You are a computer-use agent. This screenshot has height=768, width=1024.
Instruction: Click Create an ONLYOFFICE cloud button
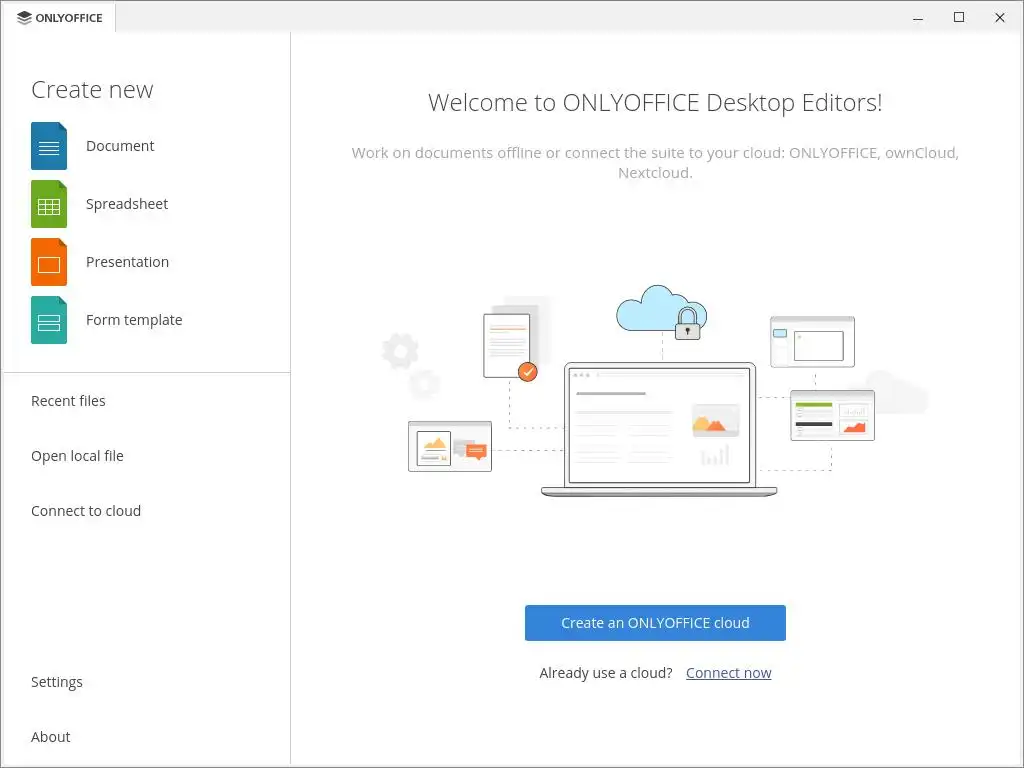coord(655,623)
